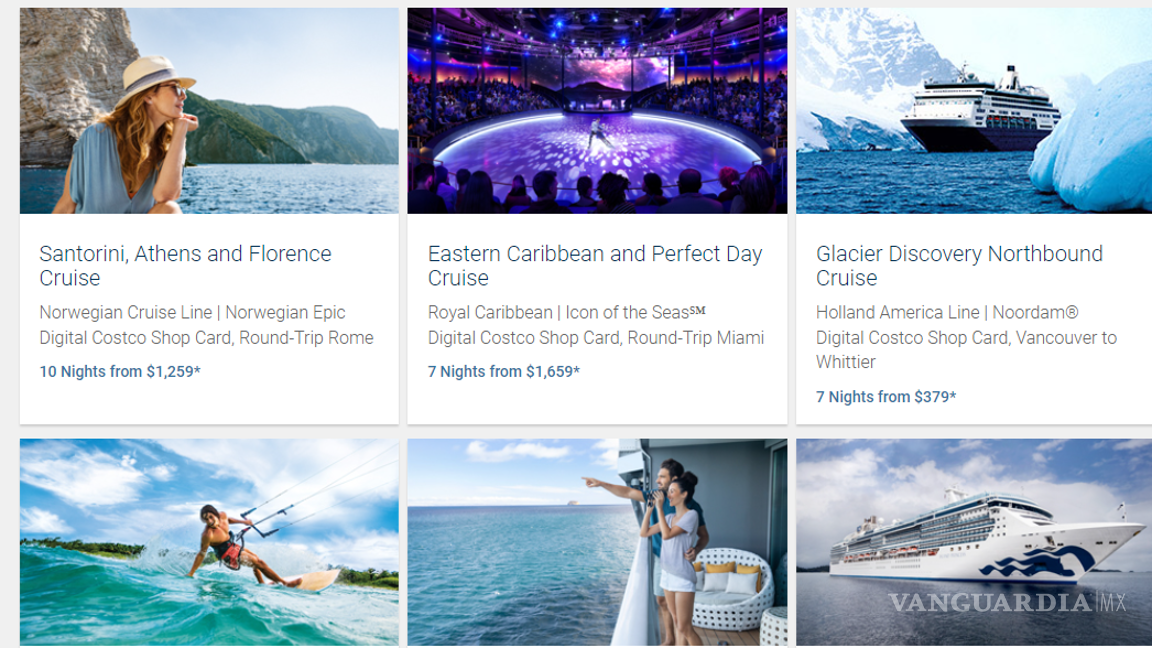
Task: Click the kitesurfer on wave image
Action: [209, 541]
